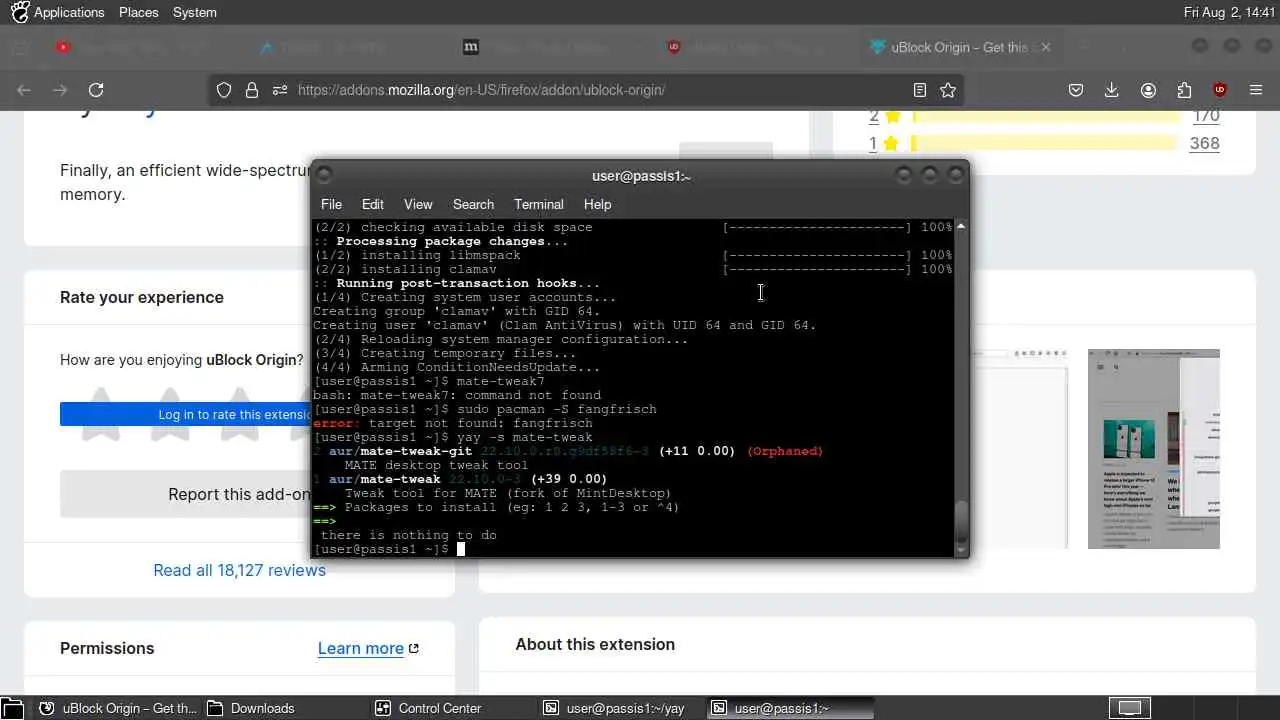Screen dimensions: 1280x720
Task: Click 'there is nothing to do' terminal line
Action: coord(409,535)
